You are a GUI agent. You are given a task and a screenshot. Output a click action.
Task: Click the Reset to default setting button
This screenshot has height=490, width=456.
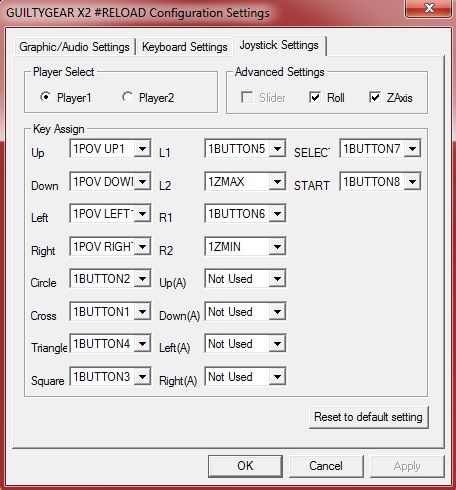369,417
